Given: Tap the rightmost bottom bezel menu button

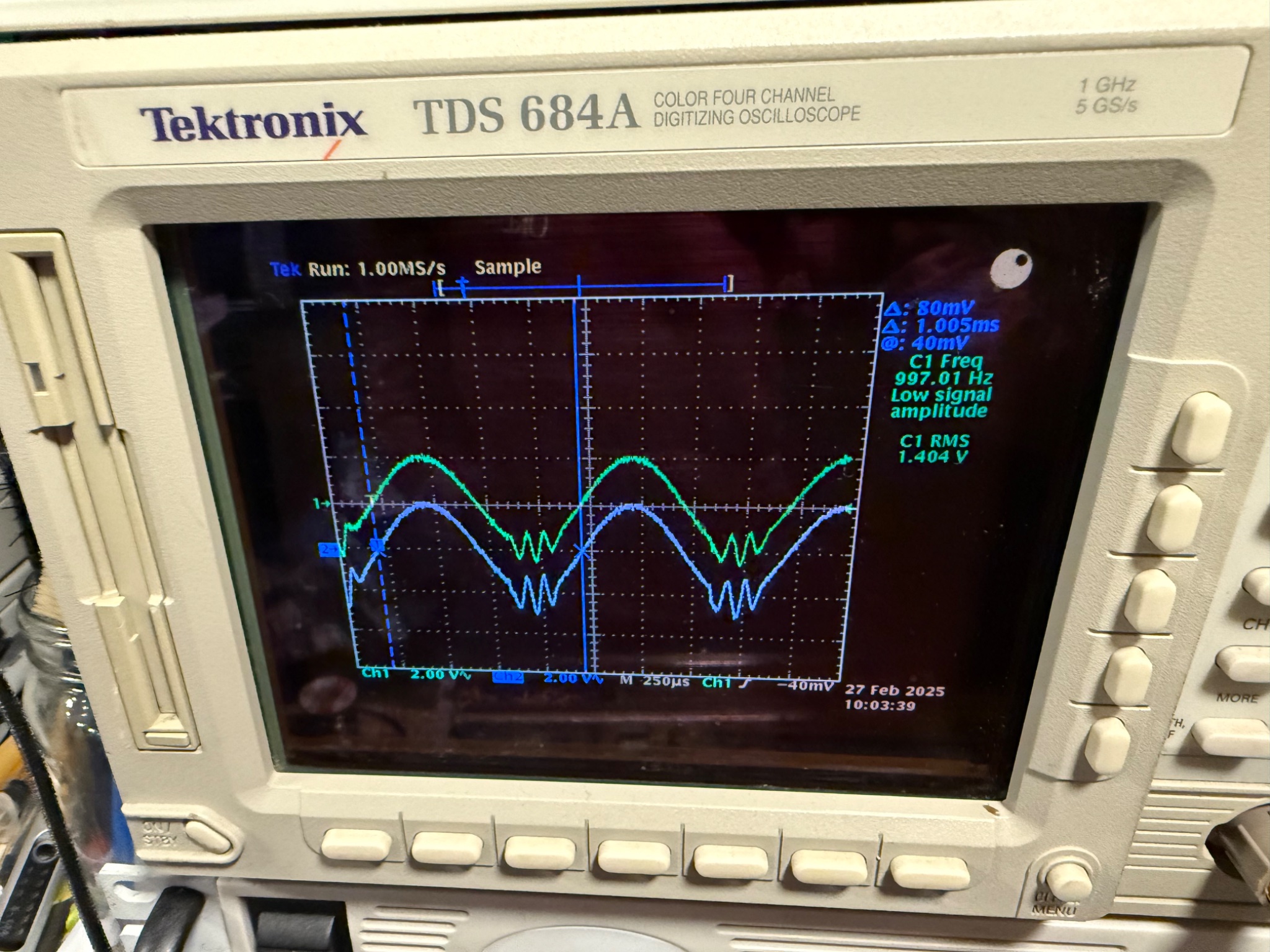Looking at the screenshot, I should [930, 872].
